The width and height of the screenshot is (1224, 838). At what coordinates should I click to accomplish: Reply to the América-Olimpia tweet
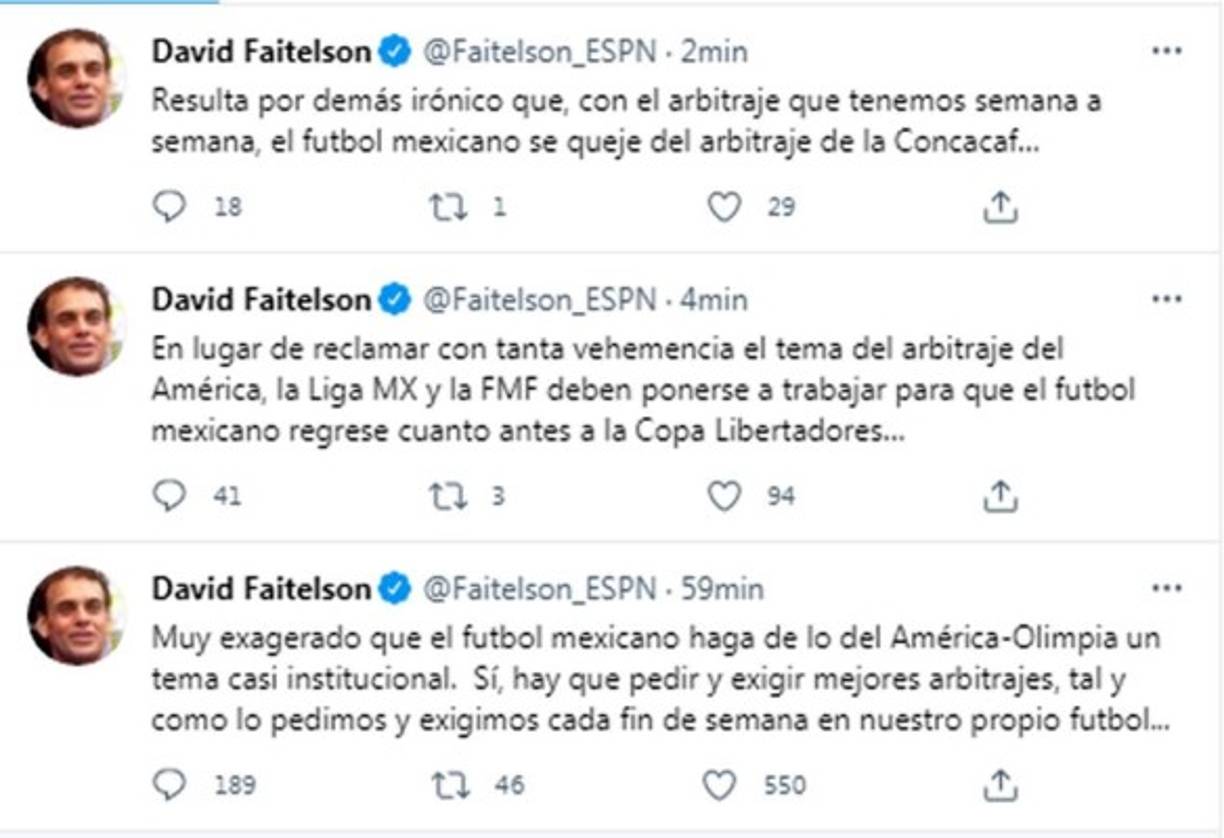point(170,785)
